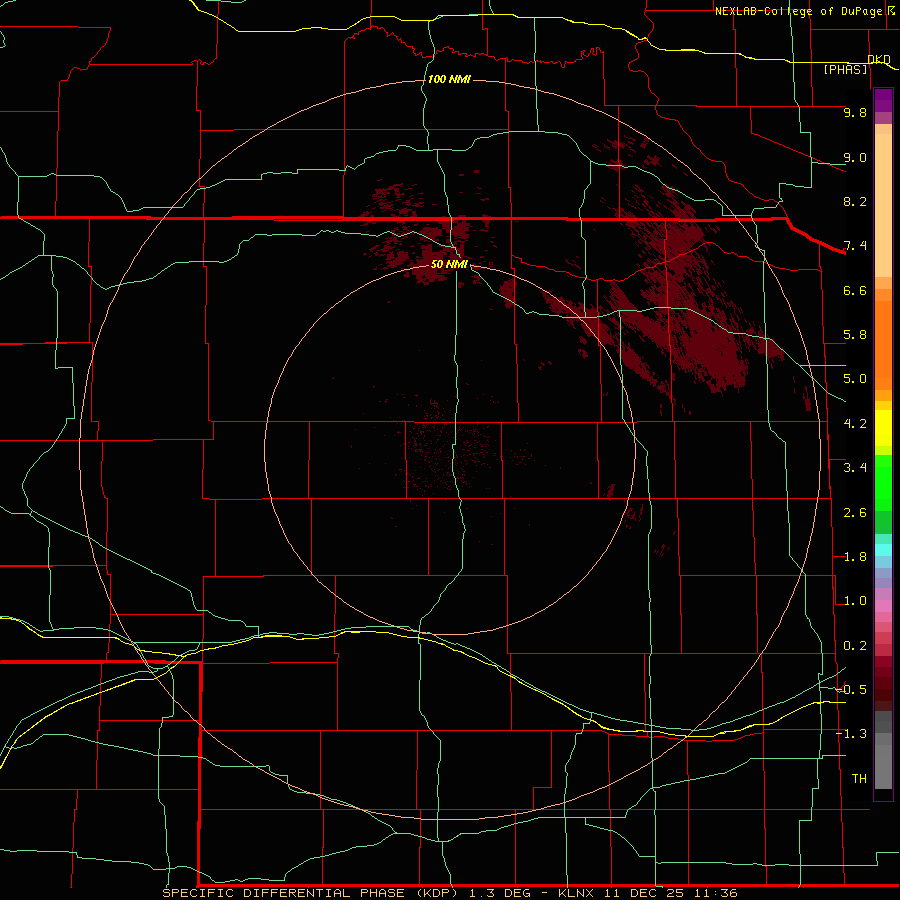Click the TH label on the legend
The width and height of the screenshot is (900, 900).
[x=859, y=779]
